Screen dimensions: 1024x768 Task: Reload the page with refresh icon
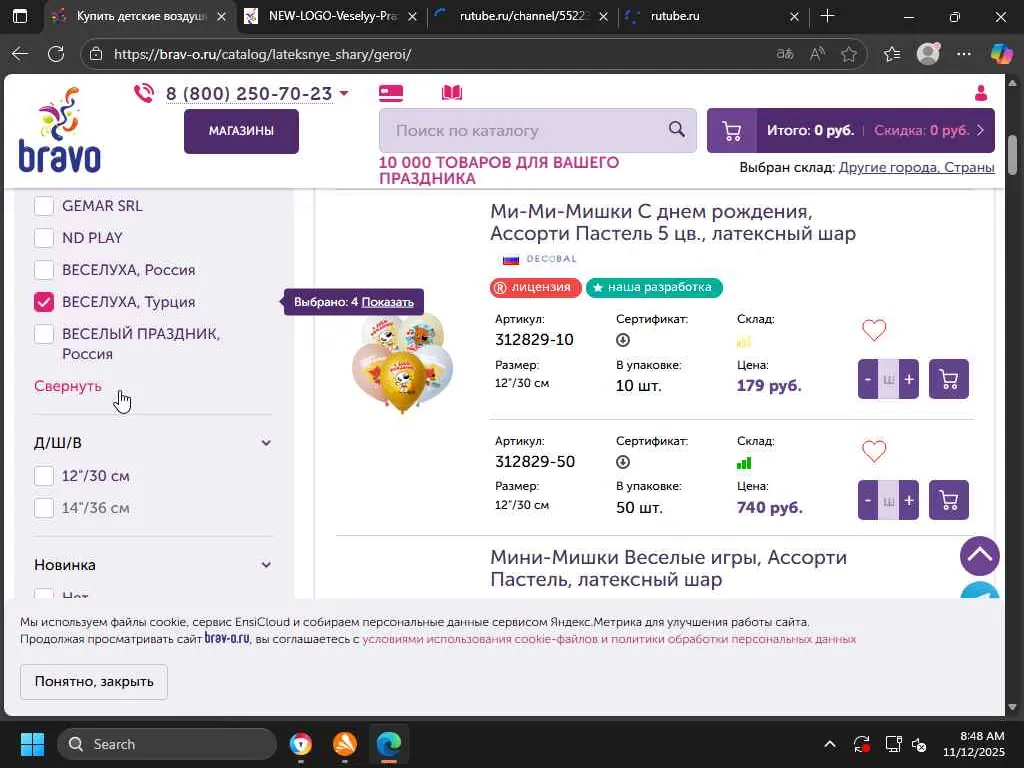pyautogui.click(x=56, y=54)
